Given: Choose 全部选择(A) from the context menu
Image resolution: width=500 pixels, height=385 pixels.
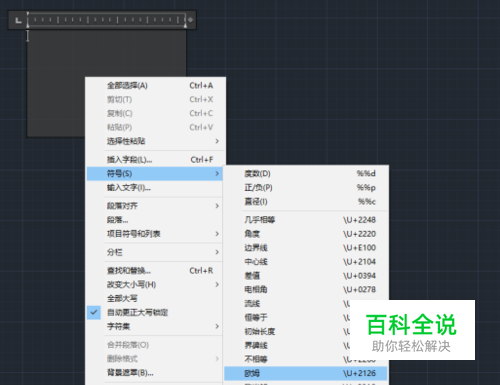Looking at the screenshot, I should (156, 86).
